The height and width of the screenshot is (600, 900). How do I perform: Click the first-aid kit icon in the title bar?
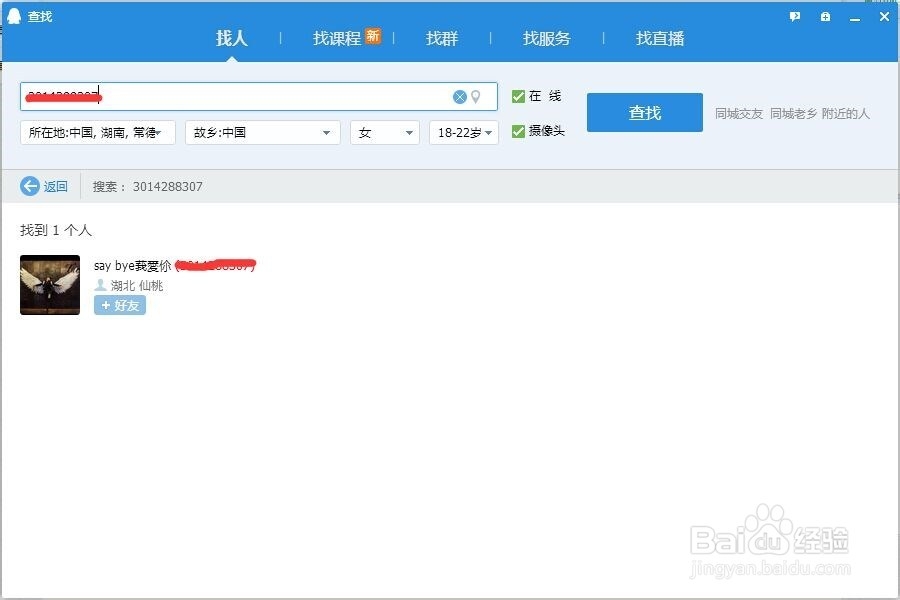(x=824, y=17)
